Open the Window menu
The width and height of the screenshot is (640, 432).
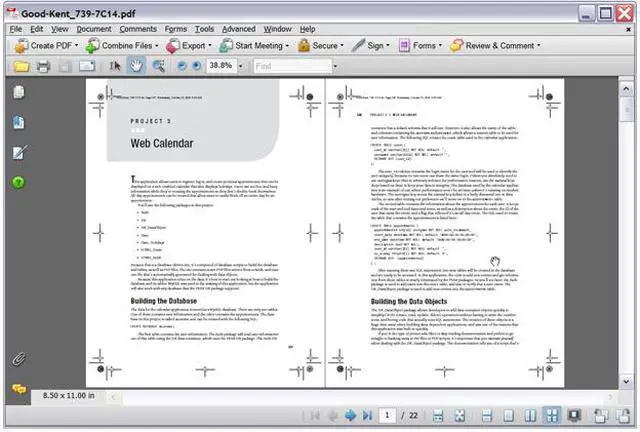click(x=278, y=29)
